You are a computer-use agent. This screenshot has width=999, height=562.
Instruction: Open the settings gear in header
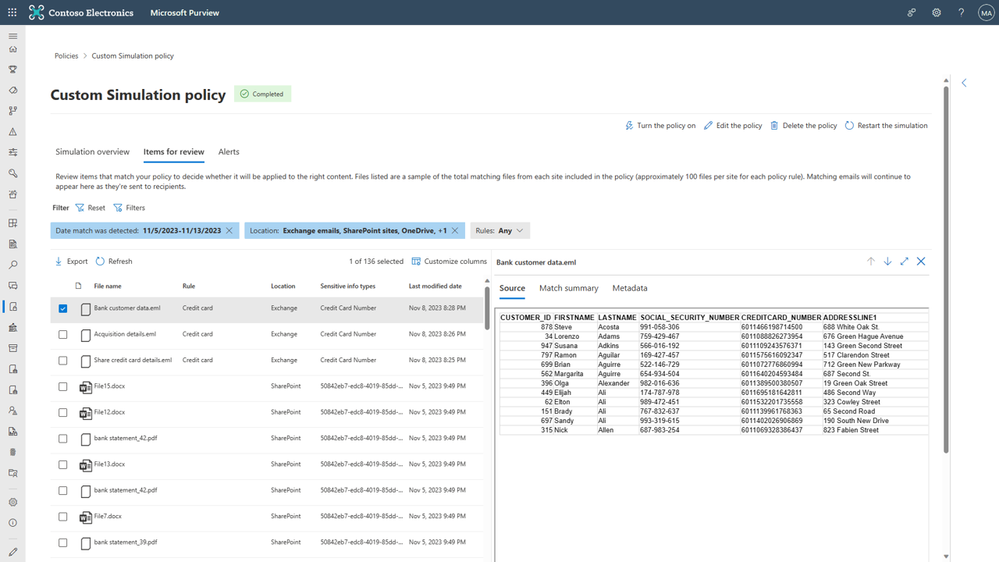pyautogui.click(x=936, y=12)
